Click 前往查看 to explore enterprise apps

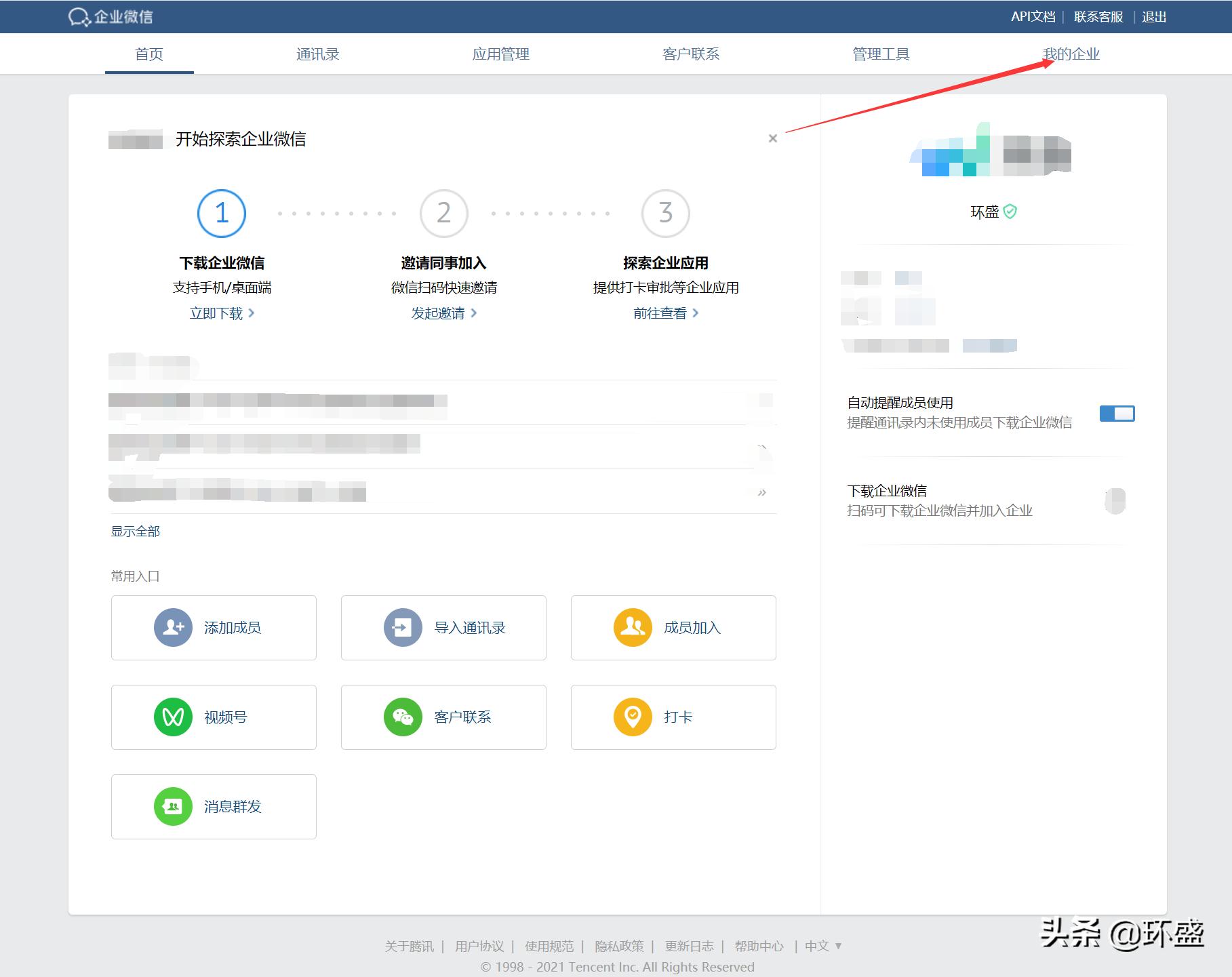661,313
